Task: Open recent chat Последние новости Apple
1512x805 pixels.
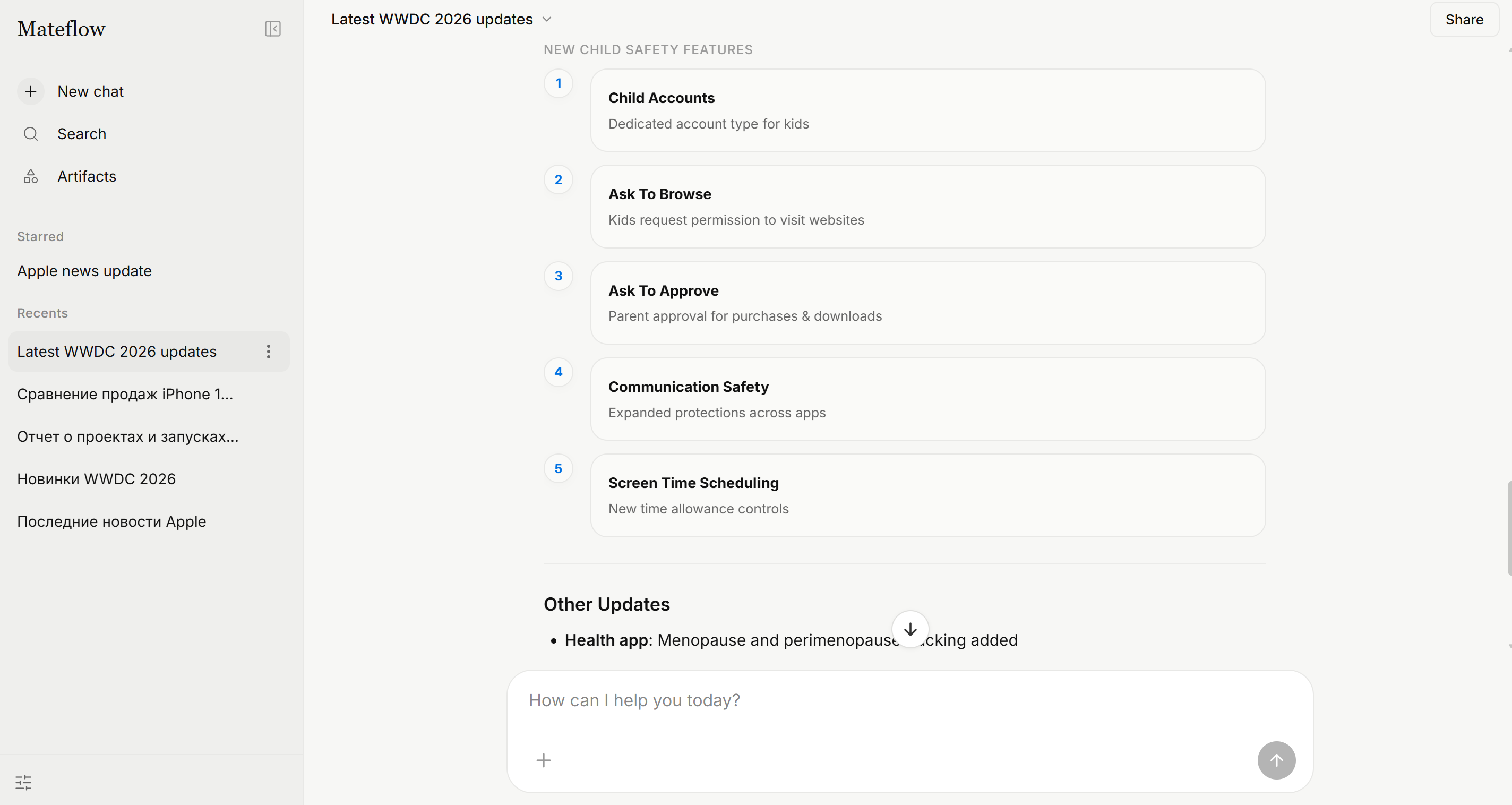Action: (x=111, y=521)
